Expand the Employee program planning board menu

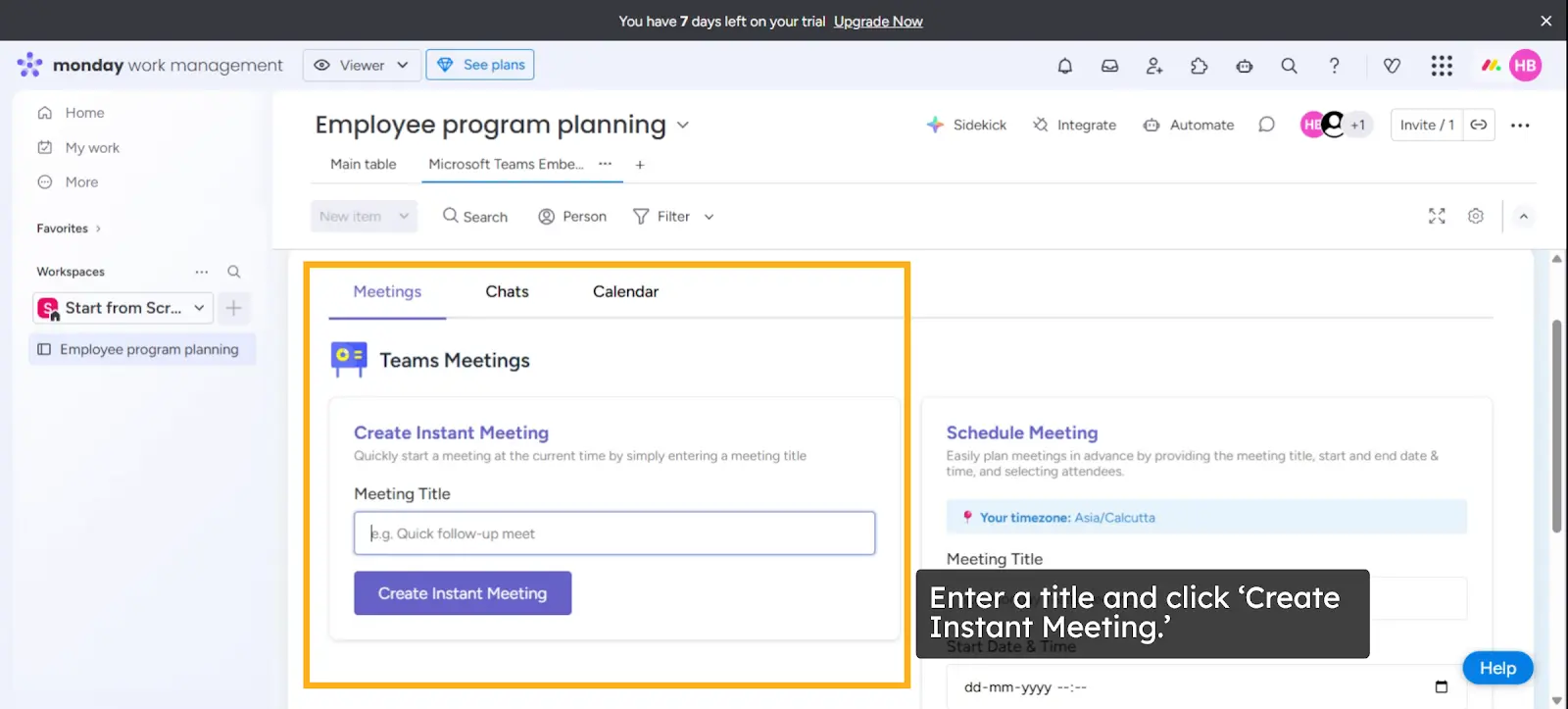pos(683,125)
